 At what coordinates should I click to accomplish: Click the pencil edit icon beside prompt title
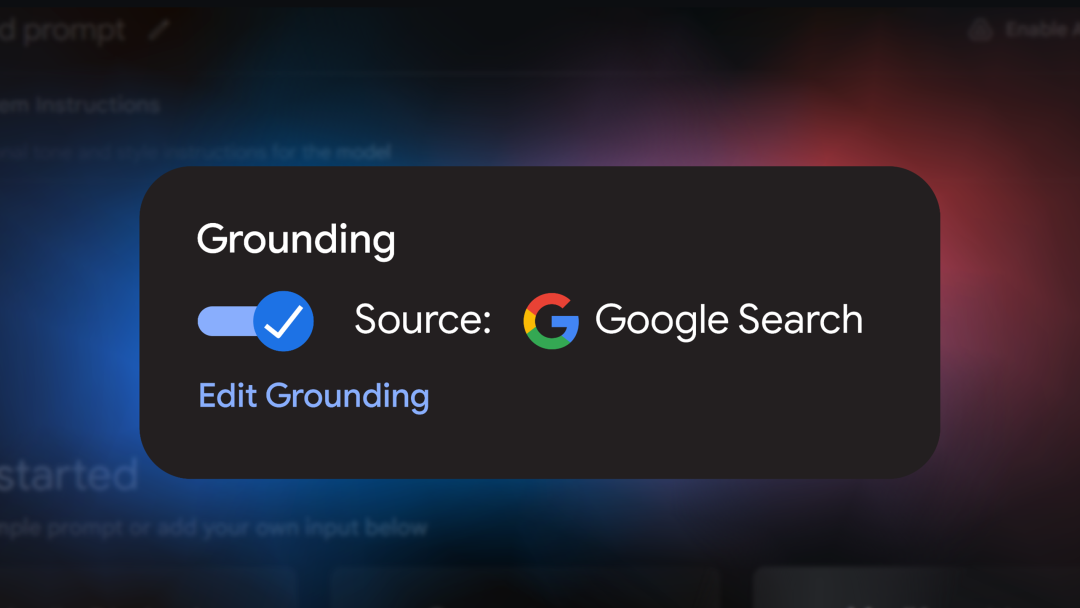[x=159, y=30]
